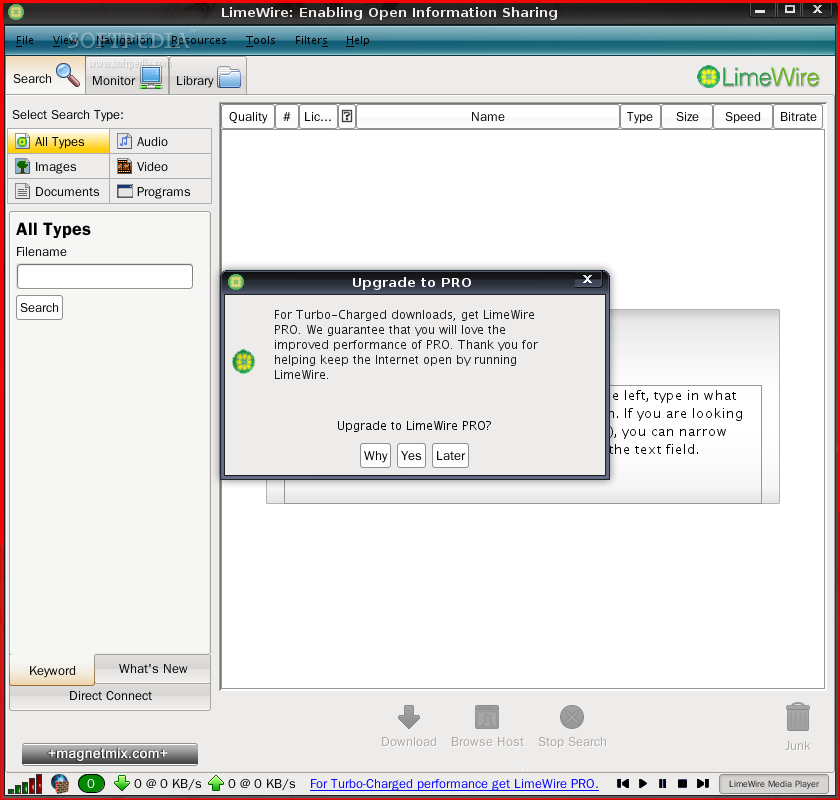This screenshot has height=800, width=840.
Task: Switch to the What's New tab
Action: (153, 669)
